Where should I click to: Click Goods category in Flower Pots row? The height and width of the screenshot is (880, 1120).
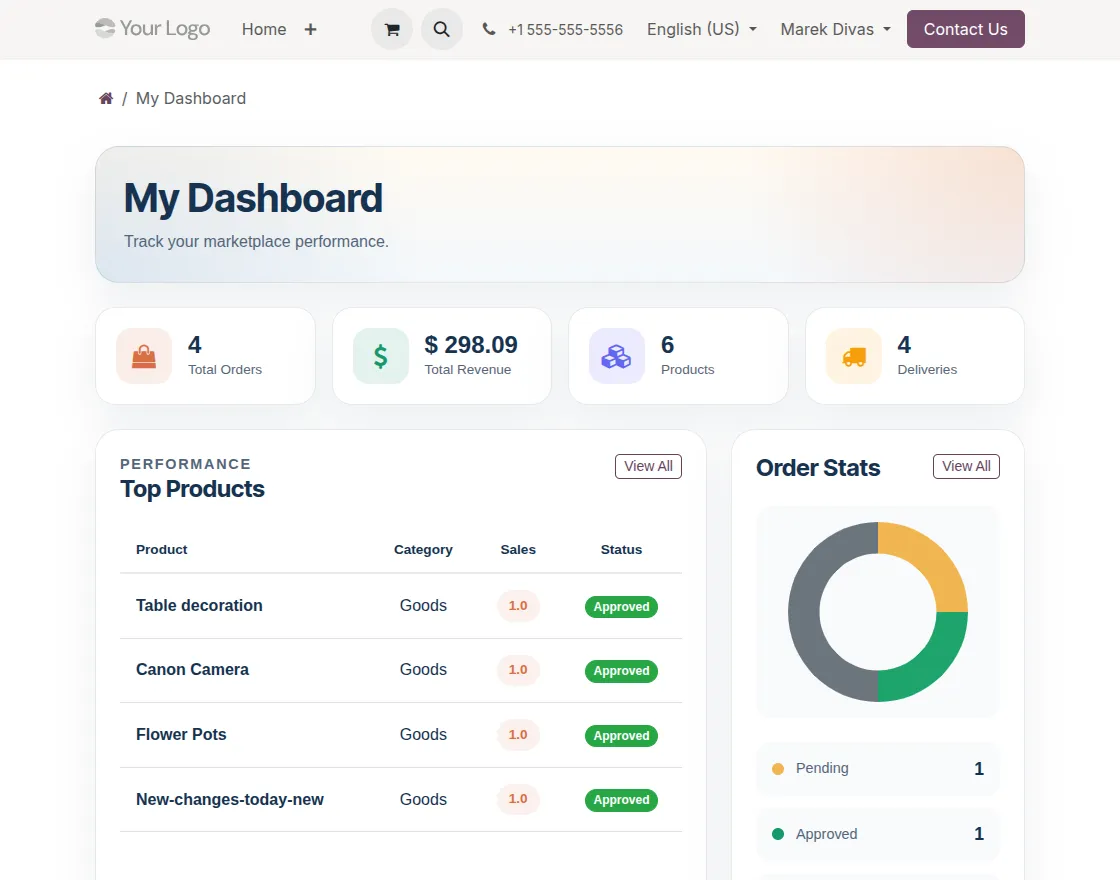point(423,734)
